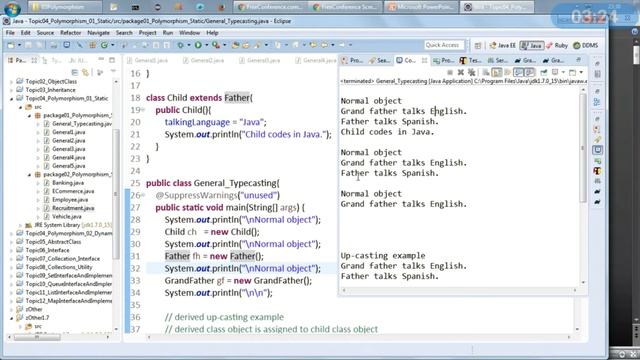The width and height of the screenshot is (640, 360).
Task: Collapse the Child() constructor fold at line 19
Action: (x=143, y=110)
